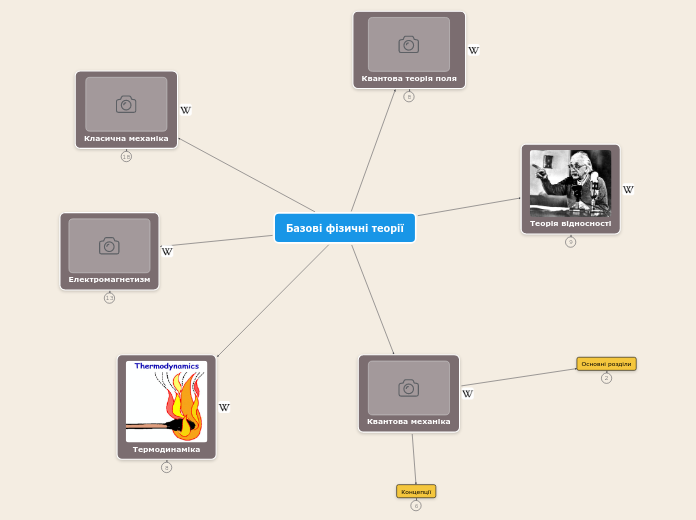
Task: Select the yellow Концепції node
Action: click(416, 491)
